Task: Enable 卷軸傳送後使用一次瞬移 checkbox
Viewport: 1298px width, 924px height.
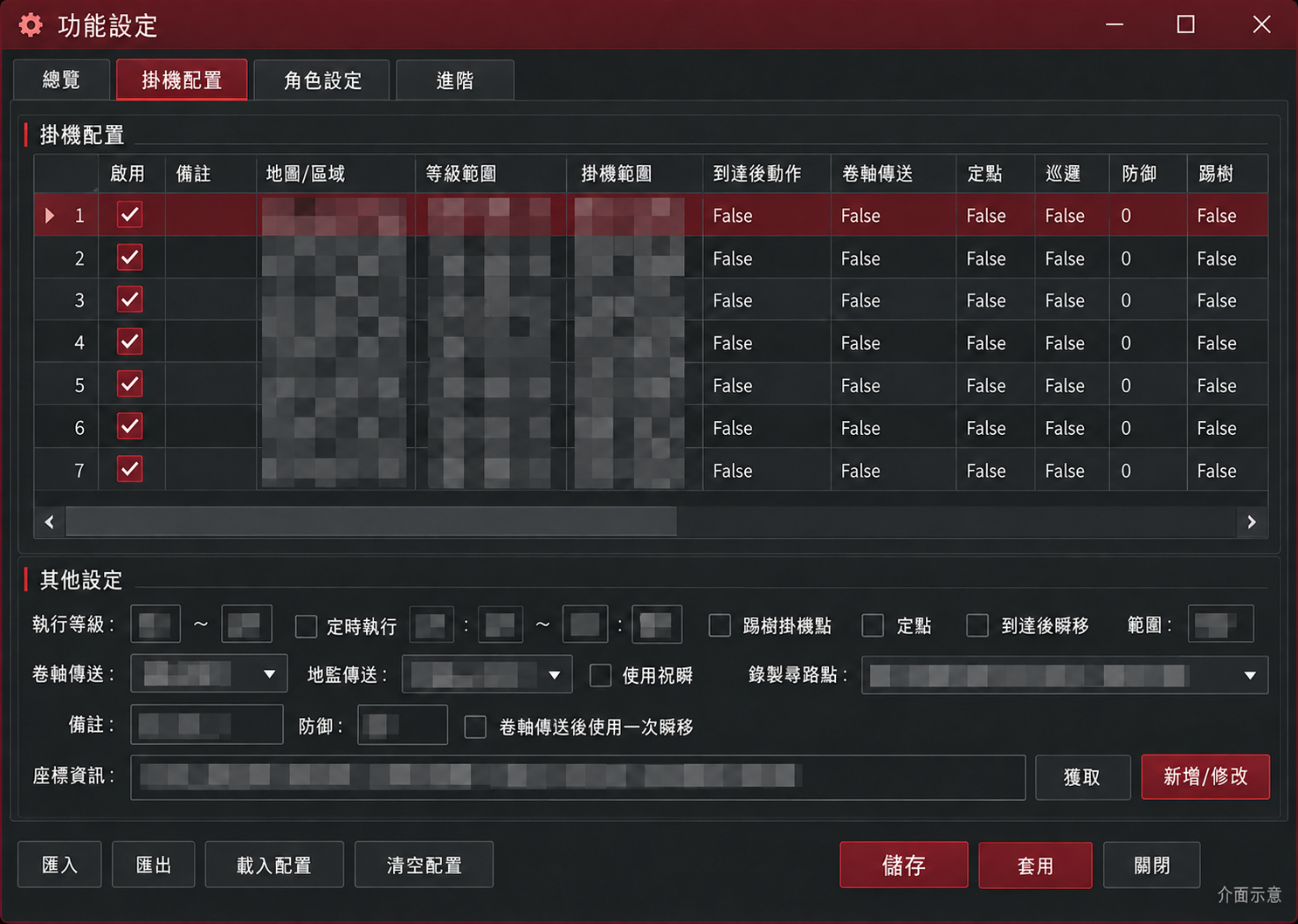Action: point(475,727)
